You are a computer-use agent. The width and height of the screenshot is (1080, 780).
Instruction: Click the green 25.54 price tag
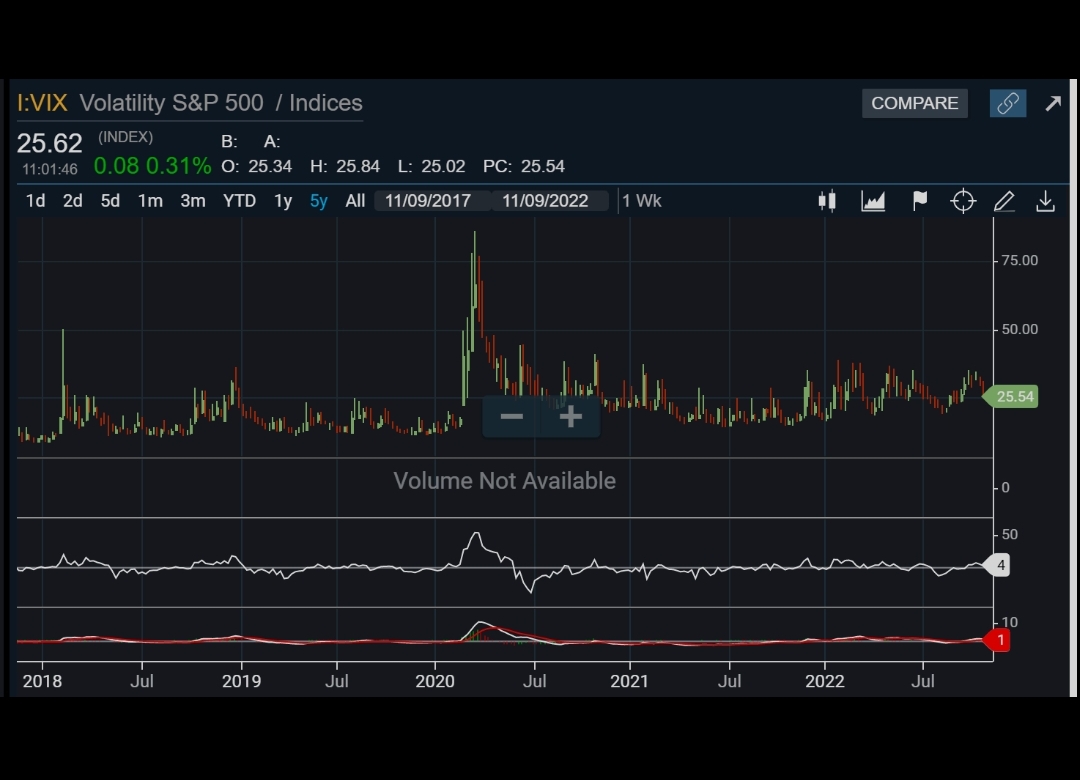coord(1010,396)
